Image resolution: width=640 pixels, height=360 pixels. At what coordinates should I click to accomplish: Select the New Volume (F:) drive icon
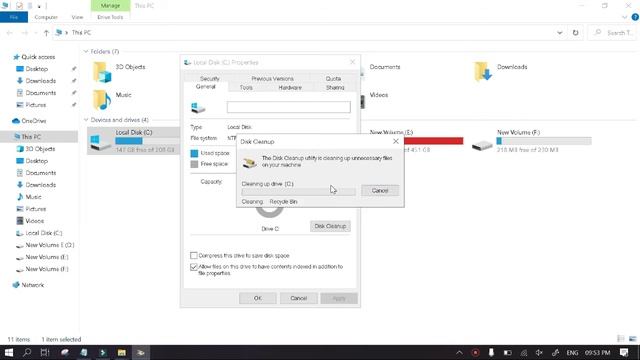[482, 145]
